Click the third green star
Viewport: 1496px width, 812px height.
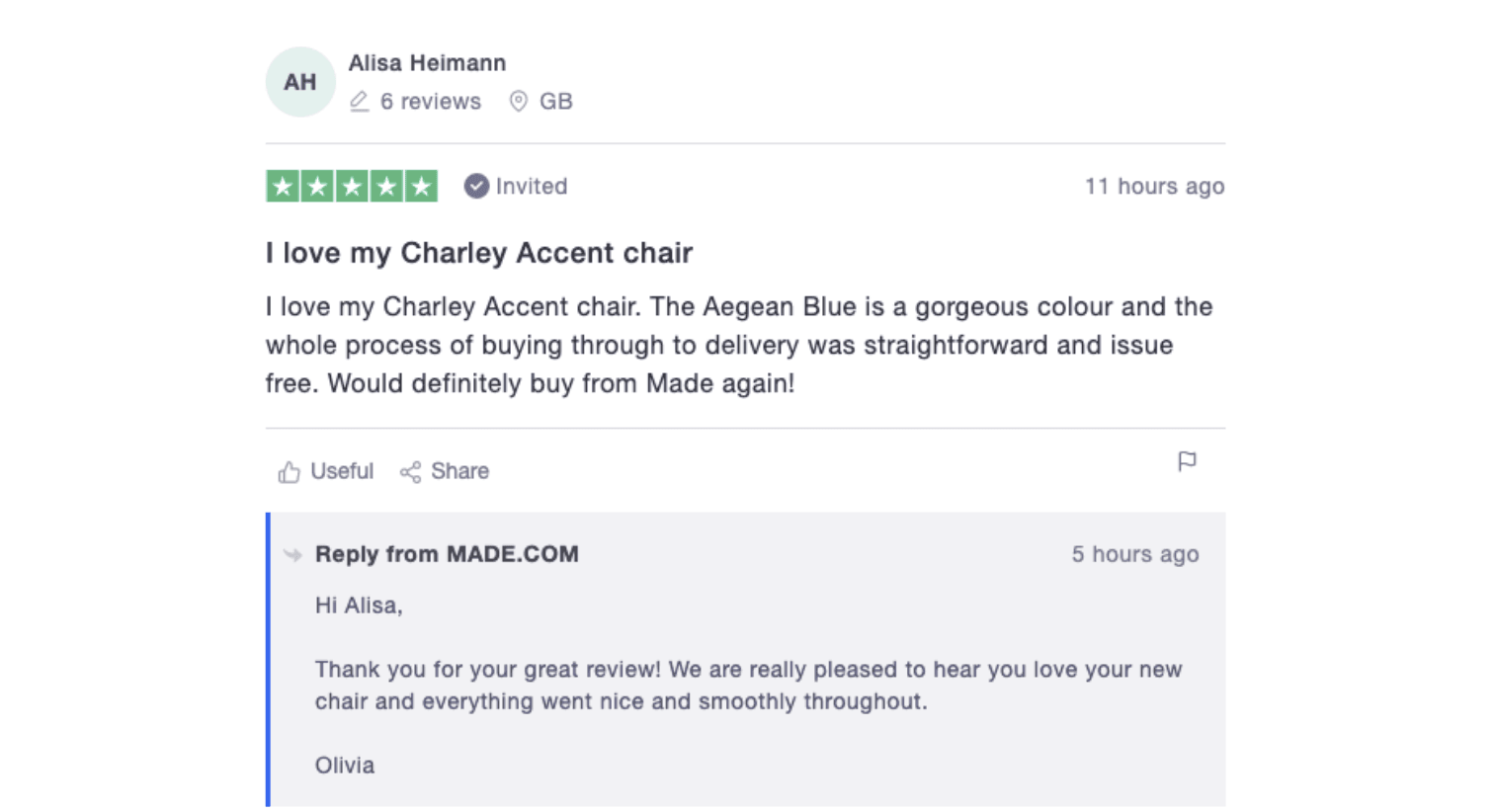pyautogui.click(x=352, y=186)
